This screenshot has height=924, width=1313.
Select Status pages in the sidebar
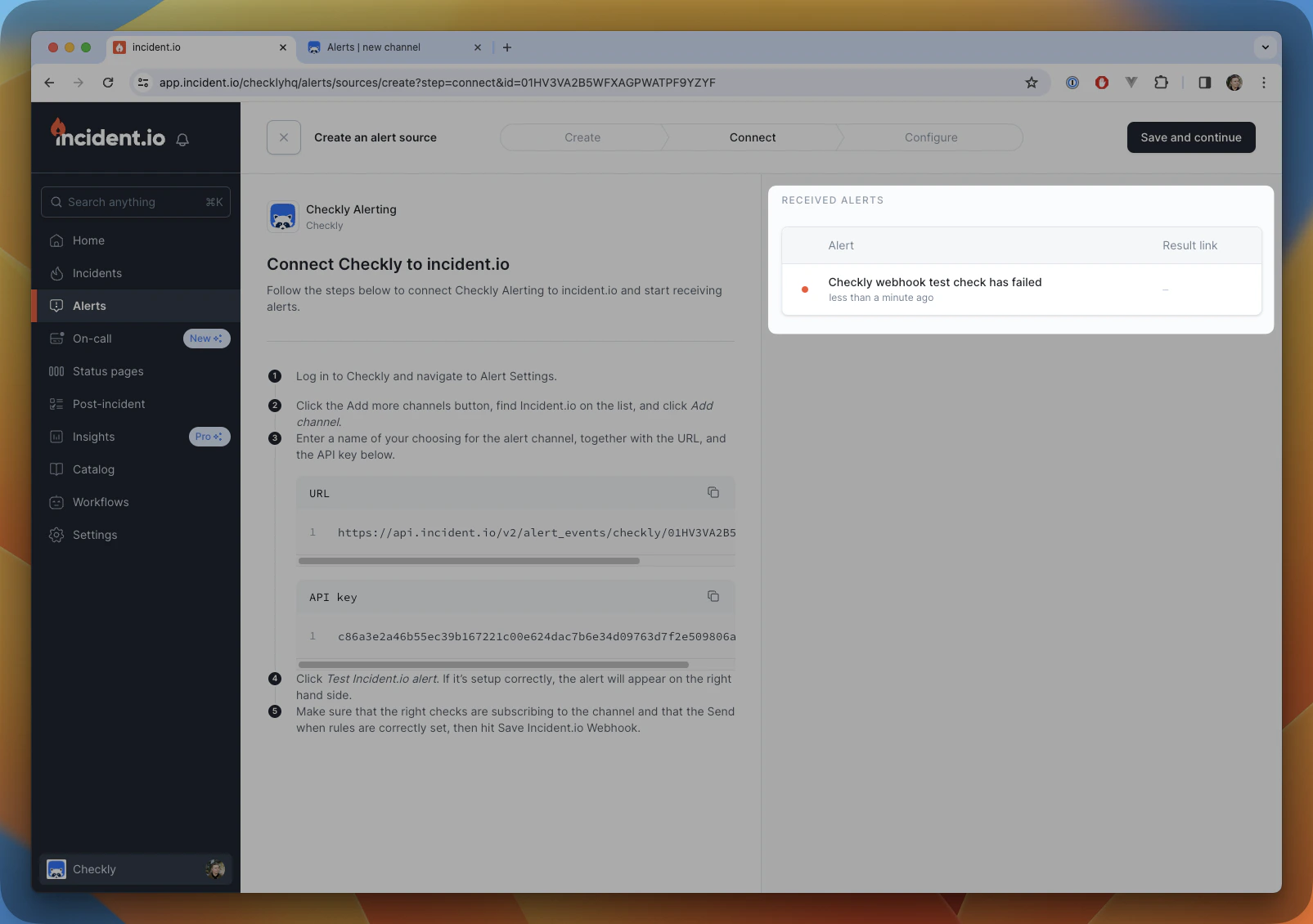[x=107, y=371]
